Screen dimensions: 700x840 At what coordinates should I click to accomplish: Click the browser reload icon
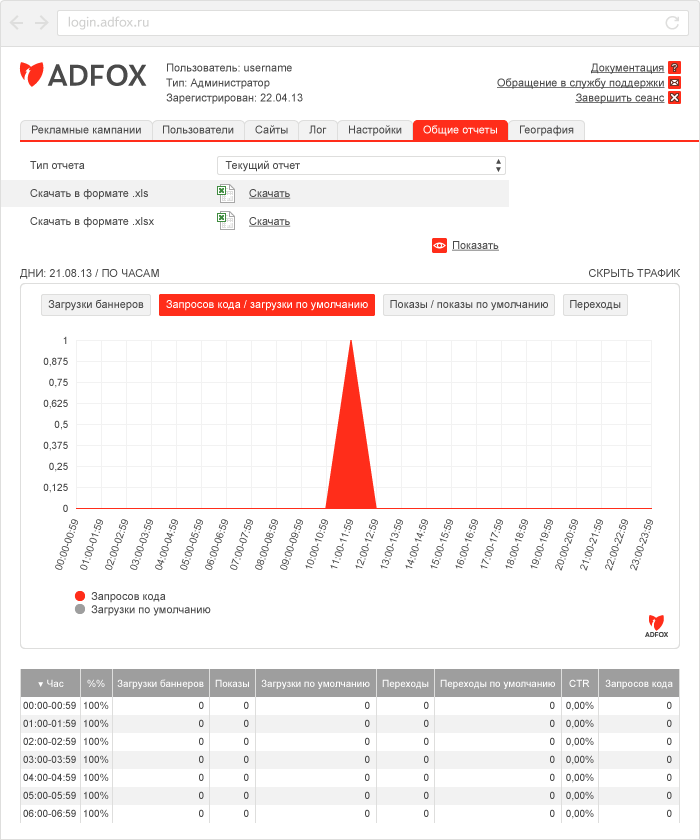(672, 22)
